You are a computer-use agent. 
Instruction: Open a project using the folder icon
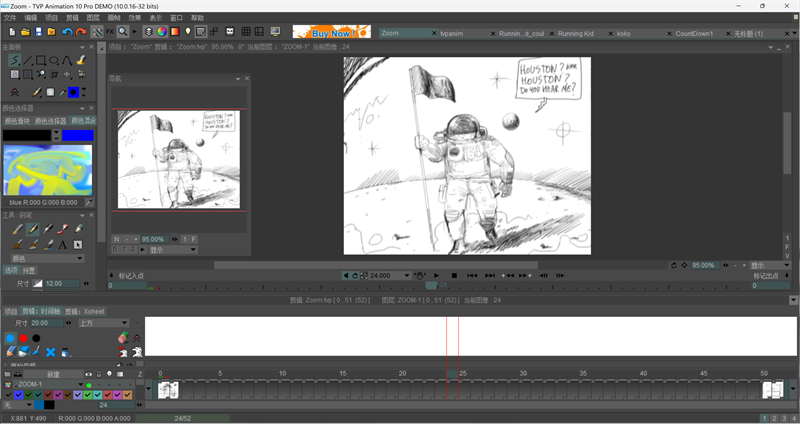click(25, 32)
